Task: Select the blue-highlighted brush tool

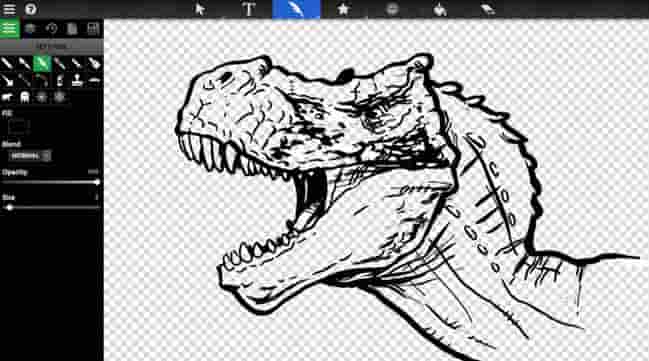Action: [x=296, y=9]
